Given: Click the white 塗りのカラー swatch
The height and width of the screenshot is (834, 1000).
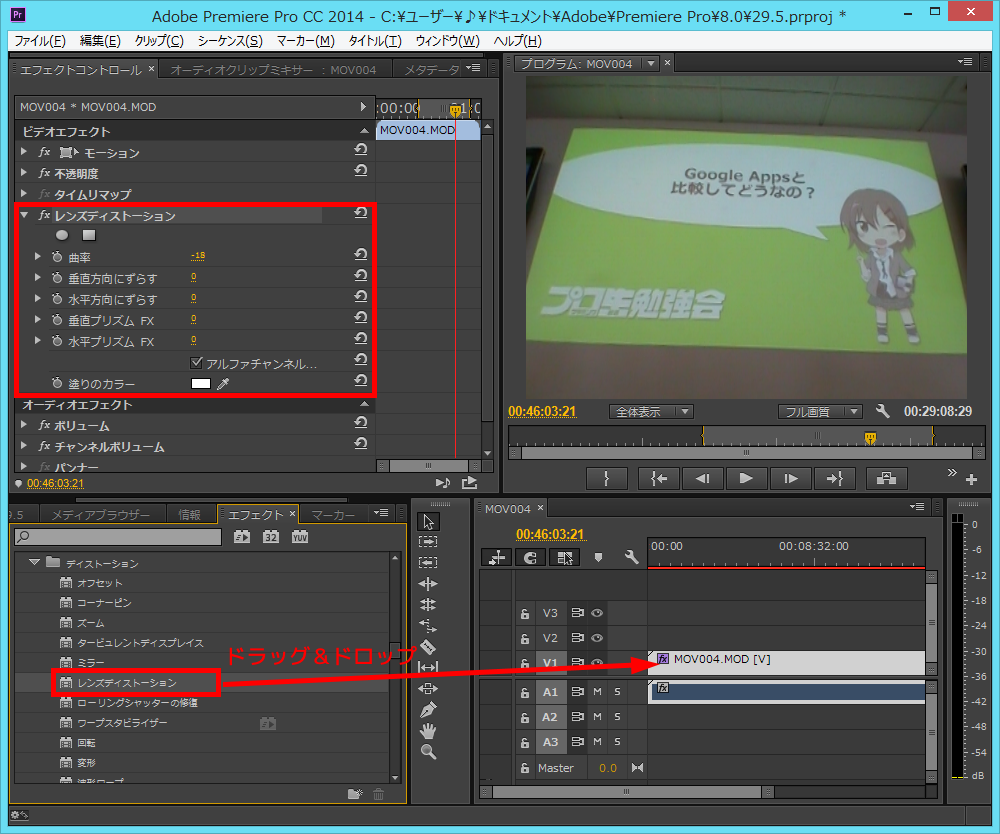Looking at the screenshot, I should (x=201, y=384).
